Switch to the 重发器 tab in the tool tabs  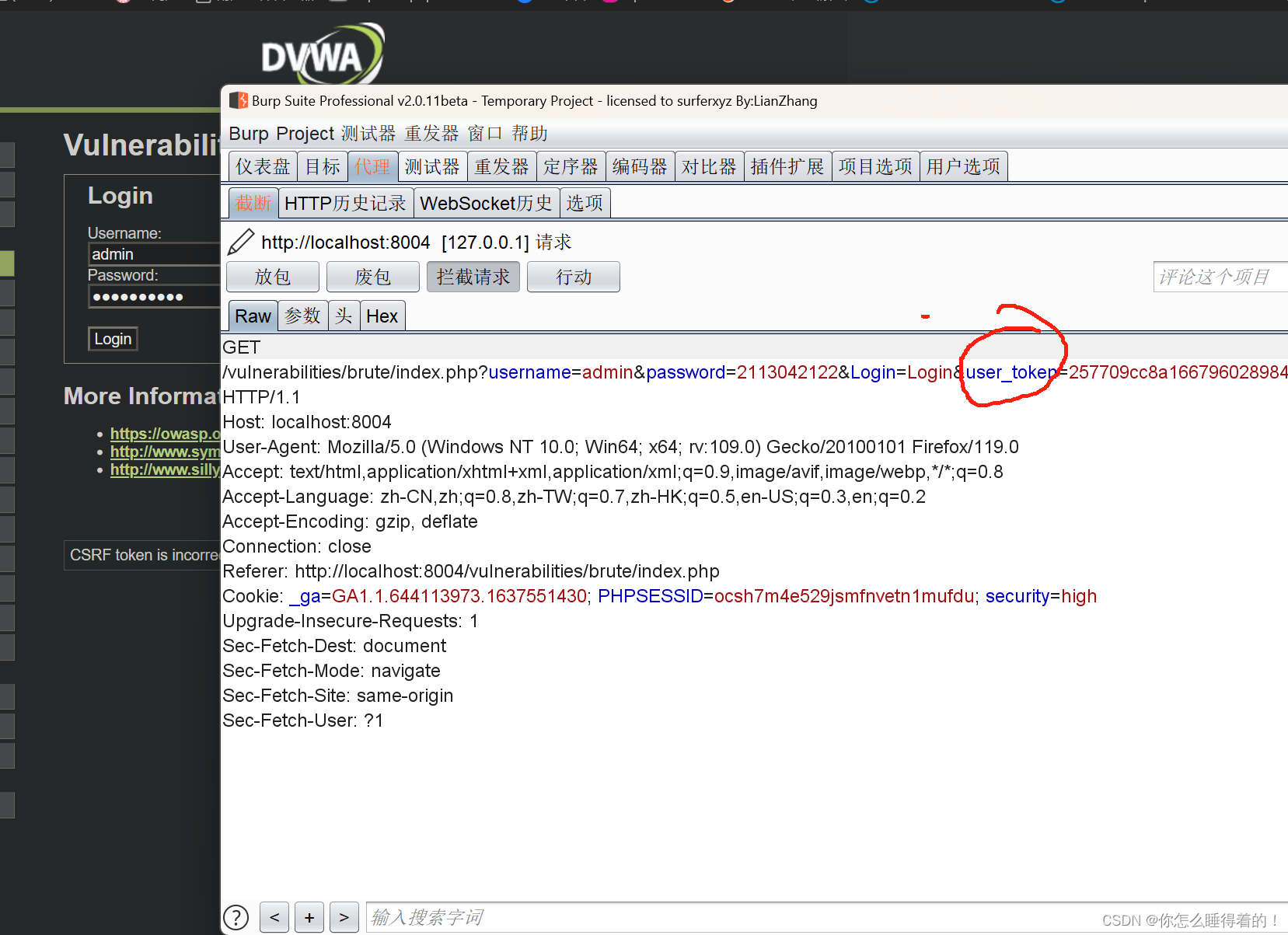(502, 166)
